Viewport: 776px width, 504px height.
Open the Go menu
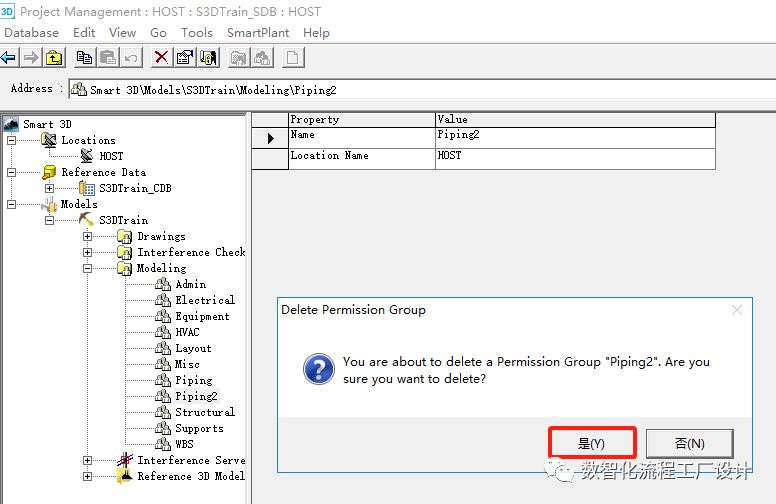pos(158,33)
